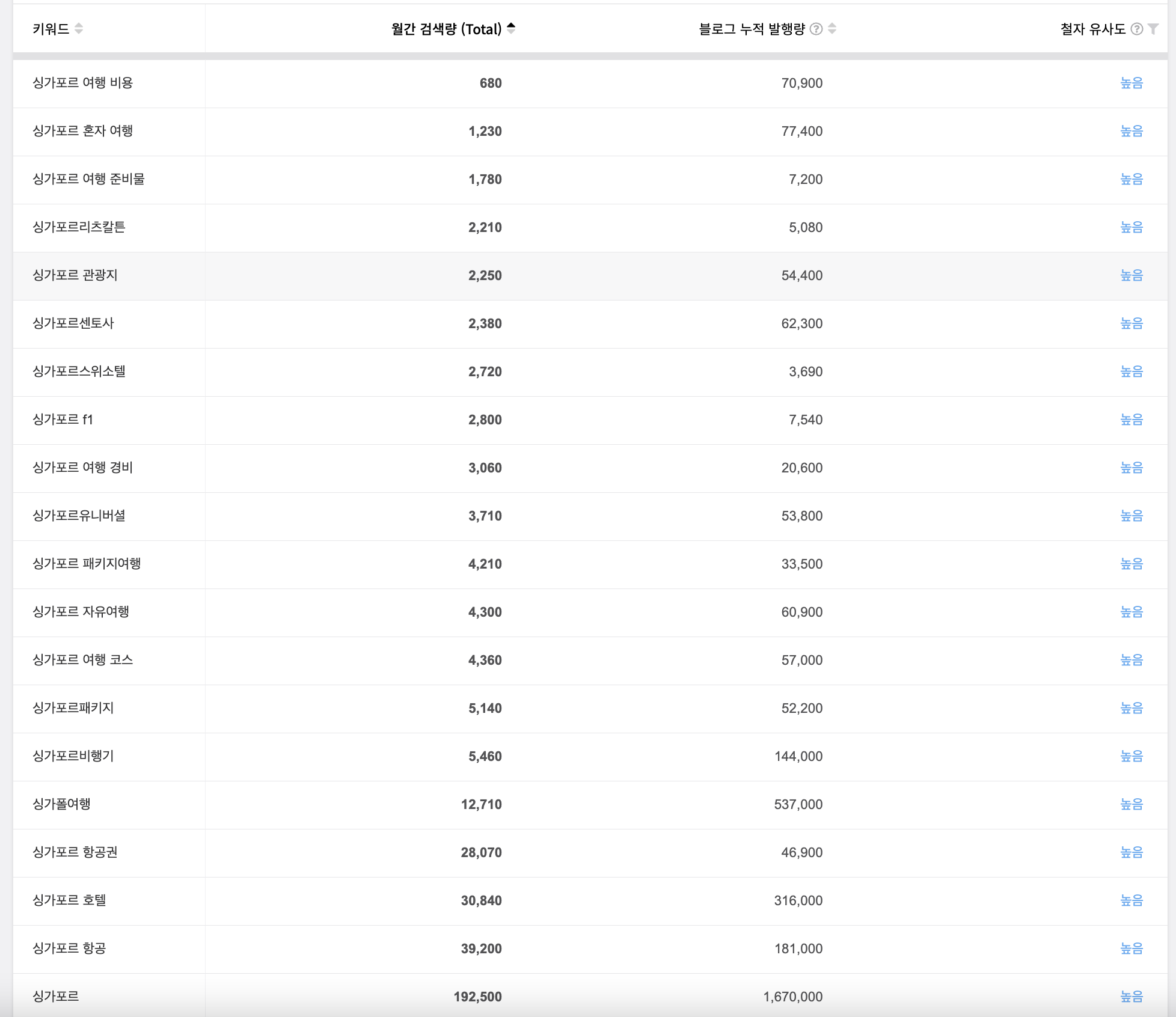Select the 싱가포르 항공권 keyword
The width and height of the screenshot is (1176, 1017).
75,852
